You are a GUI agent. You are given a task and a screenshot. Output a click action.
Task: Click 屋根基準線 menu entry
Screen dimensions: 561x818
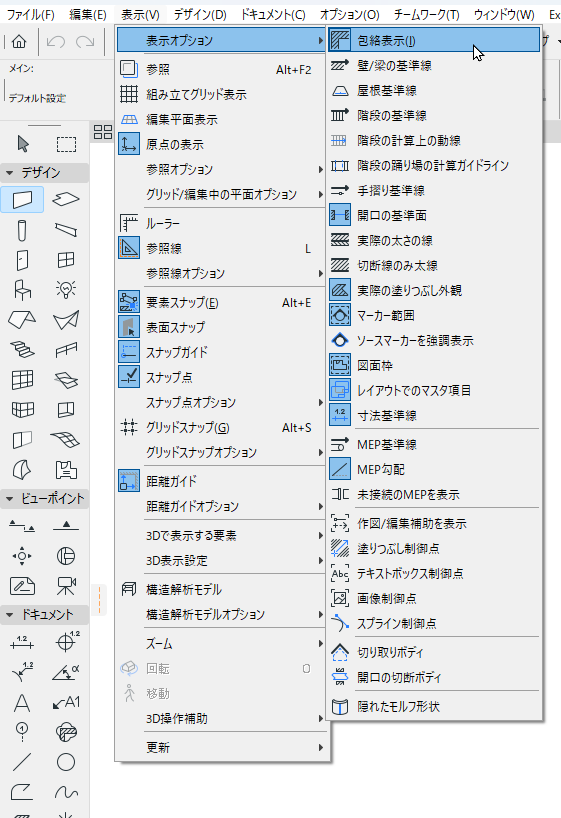click(434, 90)
